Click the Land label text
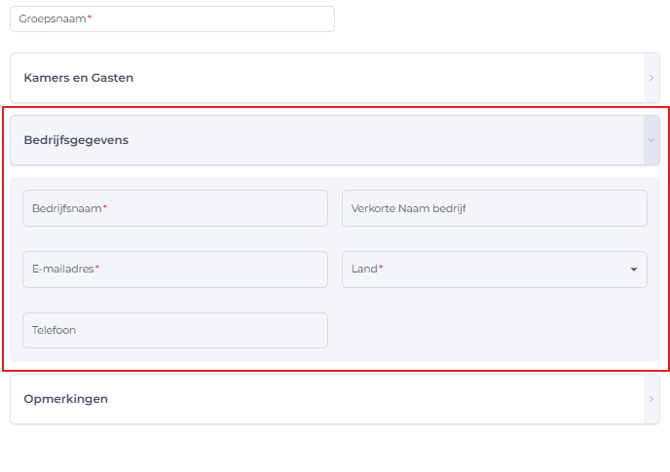This screenshot has height=472, width=670. tap(364, 270)
